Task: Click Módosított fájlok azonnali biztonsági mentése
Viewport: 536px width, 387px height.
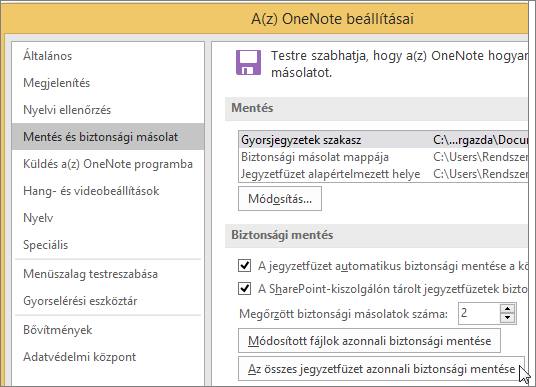Action: 369,341
